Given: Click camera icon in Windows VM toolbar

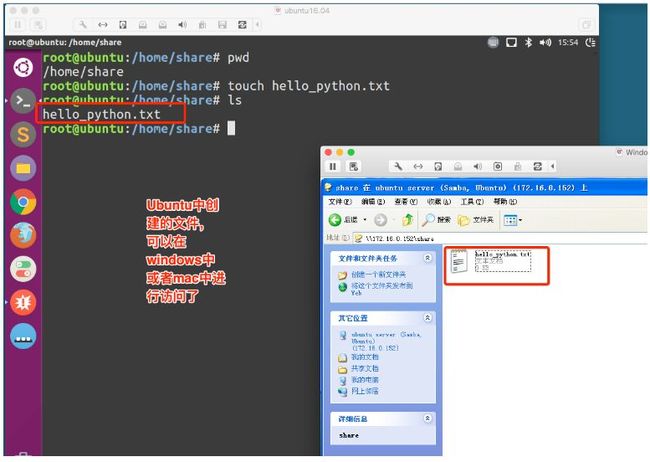Looking at the screenshot, I should 497,166.
